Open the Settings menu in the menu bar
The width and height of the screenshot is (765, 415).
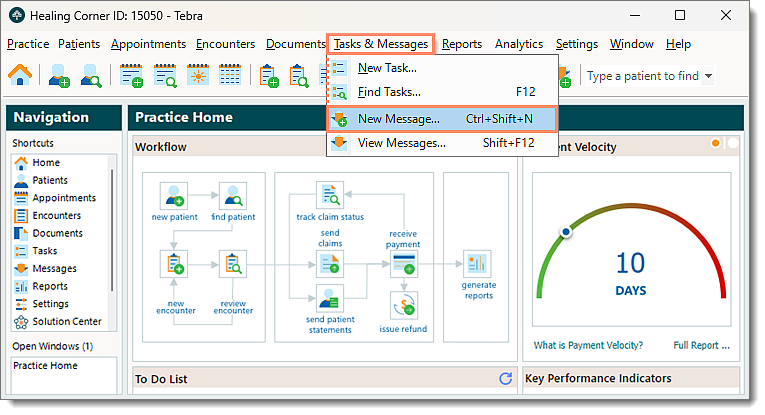point(577,44)
